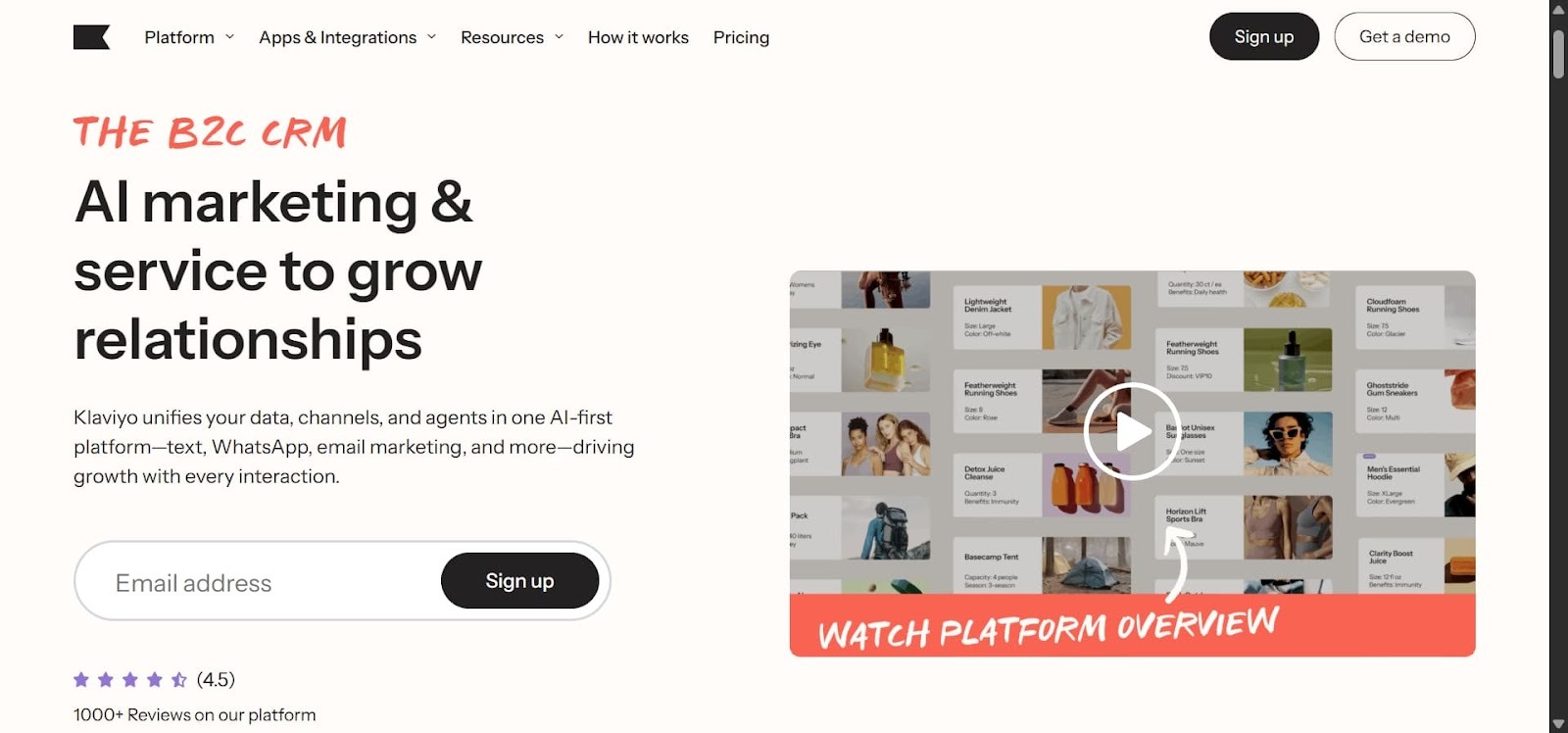This screenshot has width=1568, height=733.
Task: Click the Watch Platform Overview banner
Action: click(x=1132, y=627)
